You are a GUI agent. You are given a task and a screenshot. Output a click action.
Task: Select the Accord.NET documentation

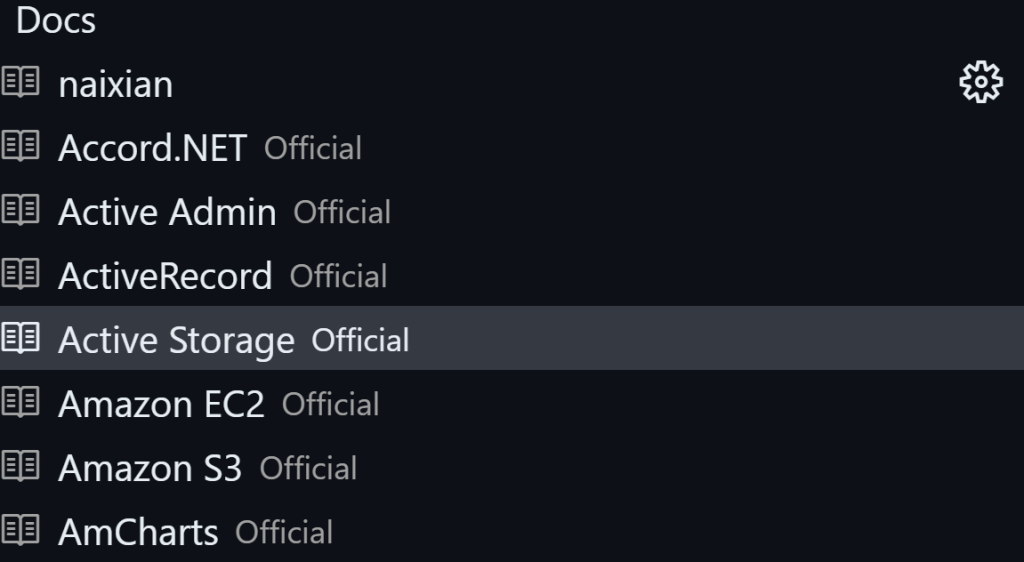tap(152, 148)
